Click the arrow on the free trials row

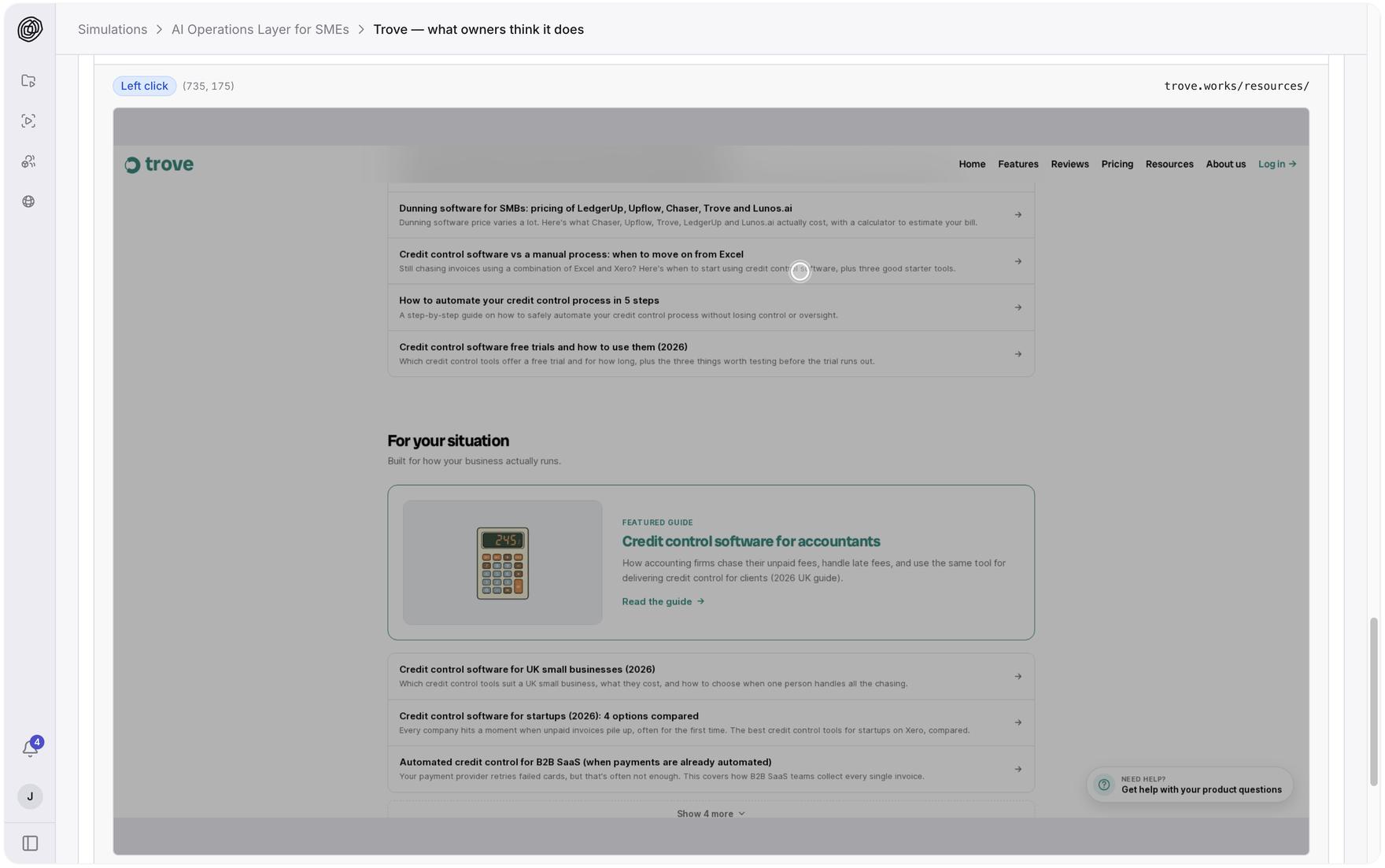point(1018,354)
